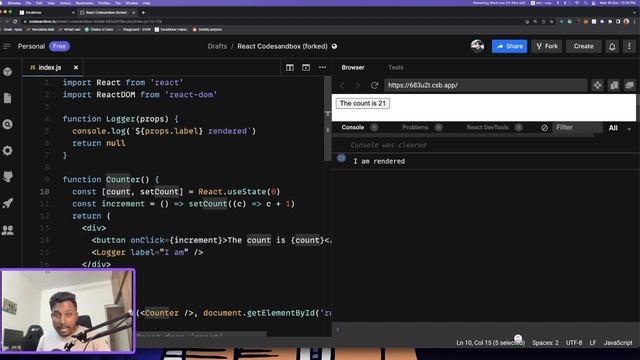
Task: Click the sandbox privacy globe icon
Action: click(334, 47)
